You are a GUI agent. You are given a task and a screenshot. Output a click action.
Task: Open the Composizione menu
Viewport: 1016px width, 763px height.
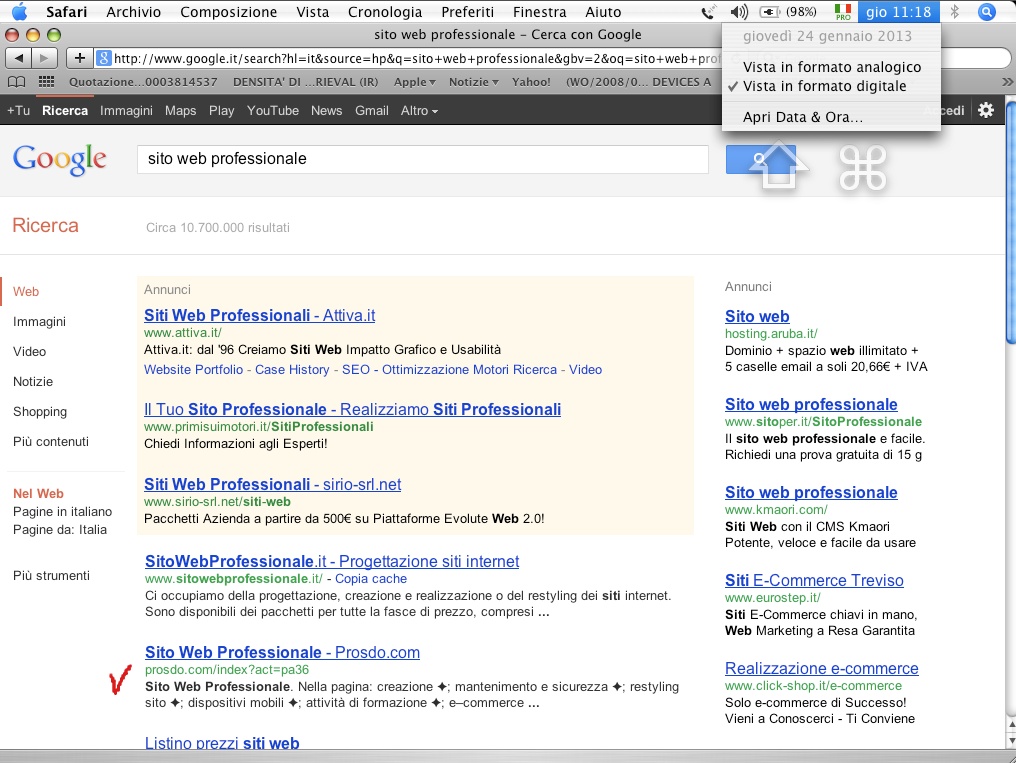pos(229,12)
